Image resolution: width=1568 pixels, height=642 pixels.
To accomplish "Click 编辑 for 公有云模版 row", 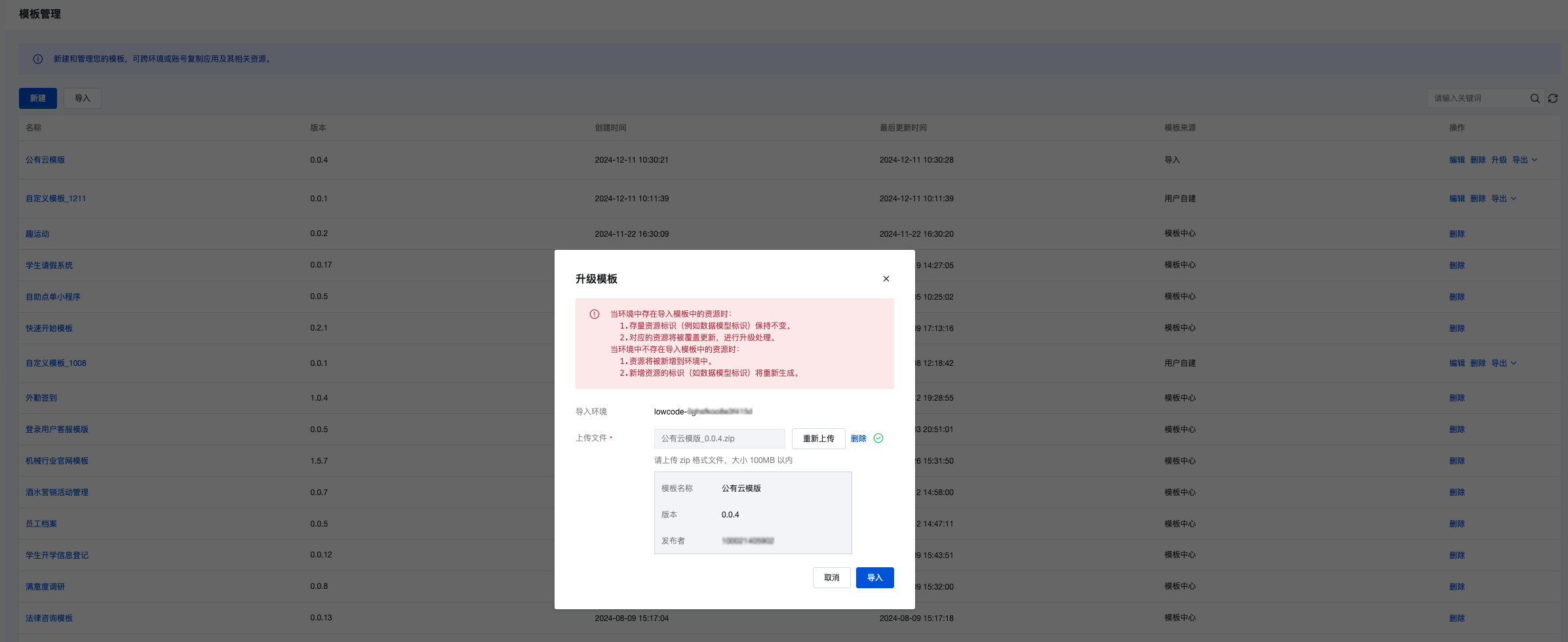I will click(x=1457, y=160).
